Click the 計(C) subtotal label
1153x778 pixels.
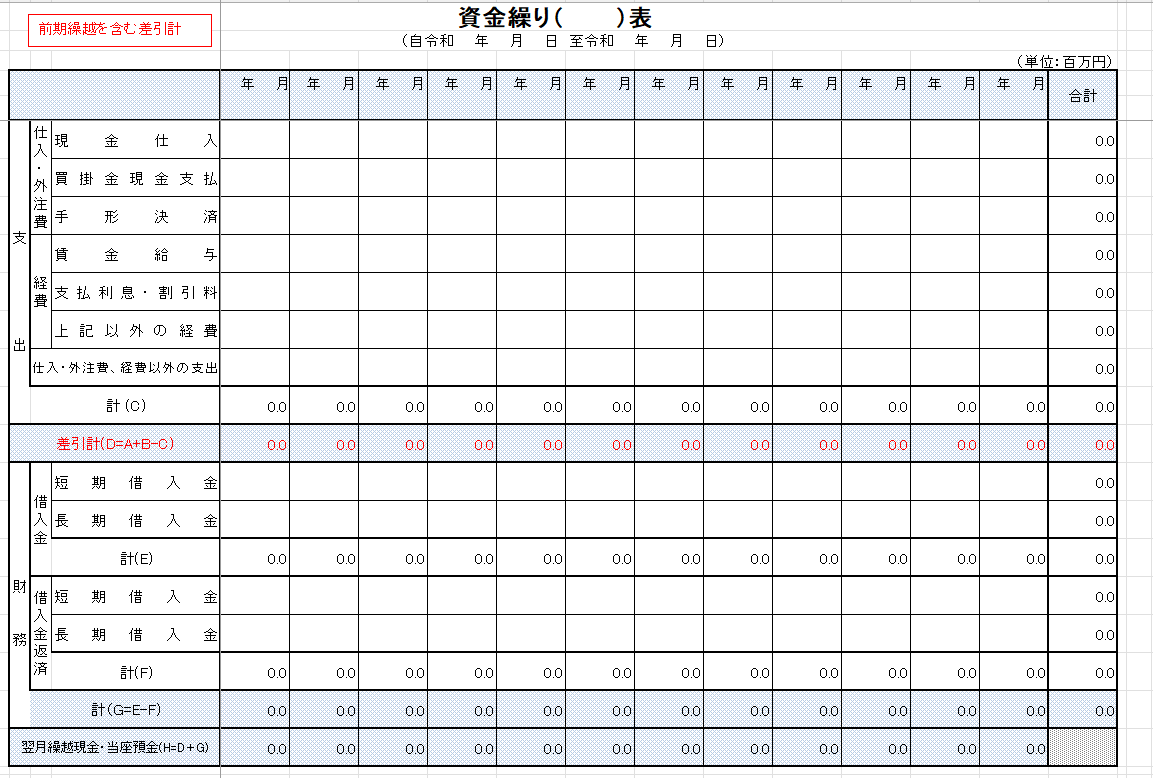125,406
